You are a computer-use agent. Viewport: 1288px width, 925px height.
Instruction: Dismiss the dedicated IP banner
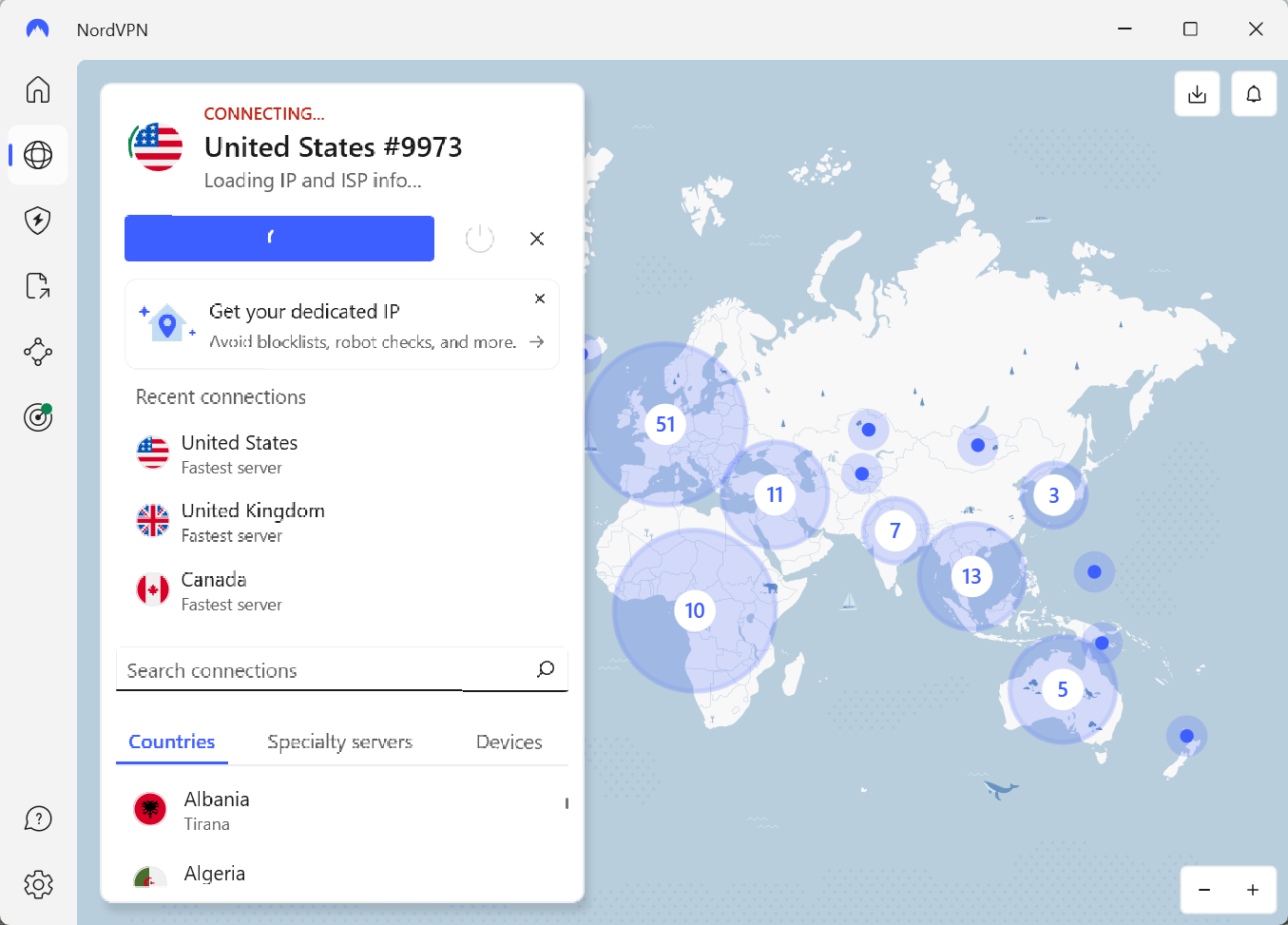[x=540, y=298]
